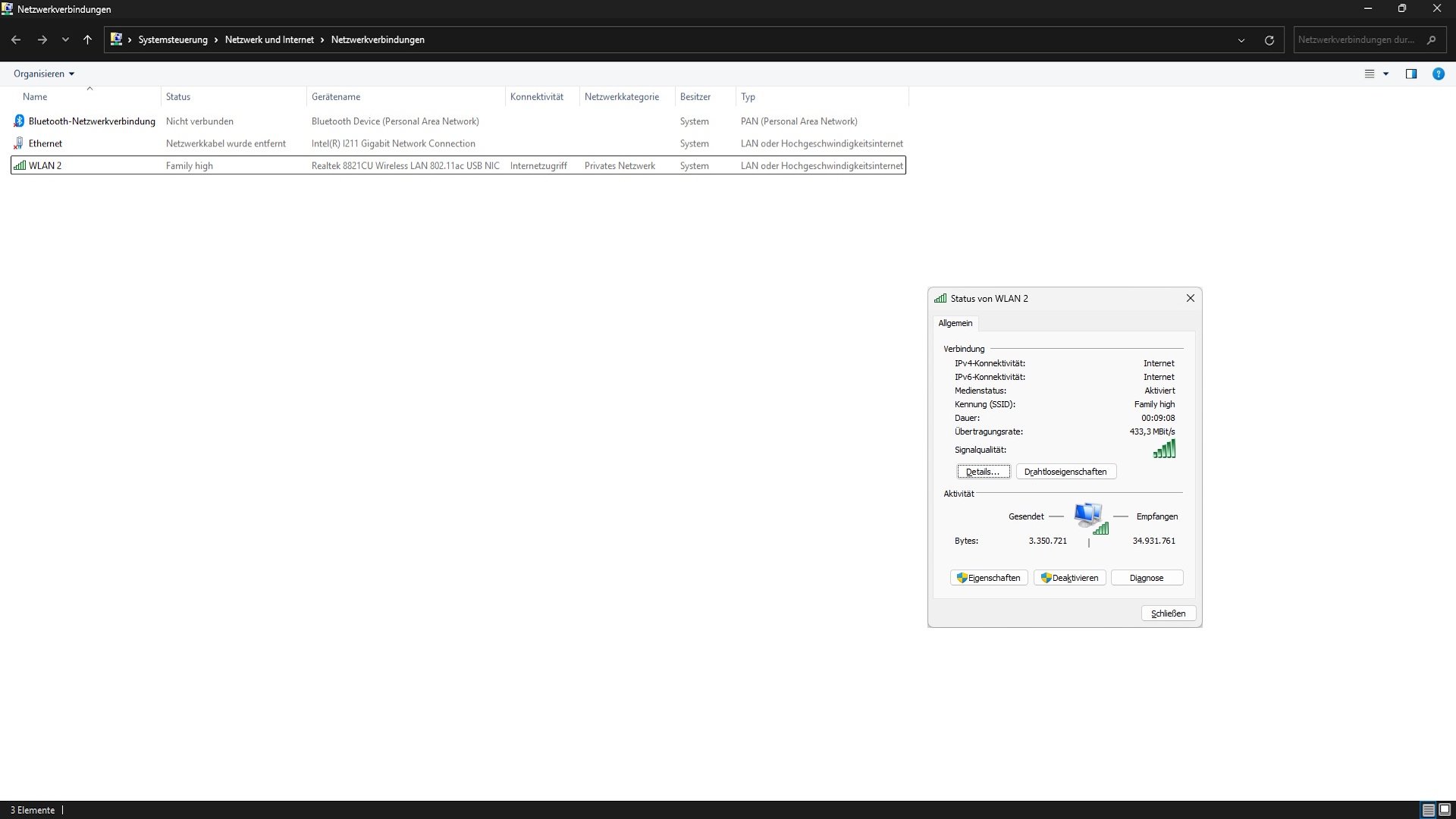The height and width of the screenshot is (819, 1456).
Task: Click the Drahtloseigenschaften button
Action: point(1065,472)
